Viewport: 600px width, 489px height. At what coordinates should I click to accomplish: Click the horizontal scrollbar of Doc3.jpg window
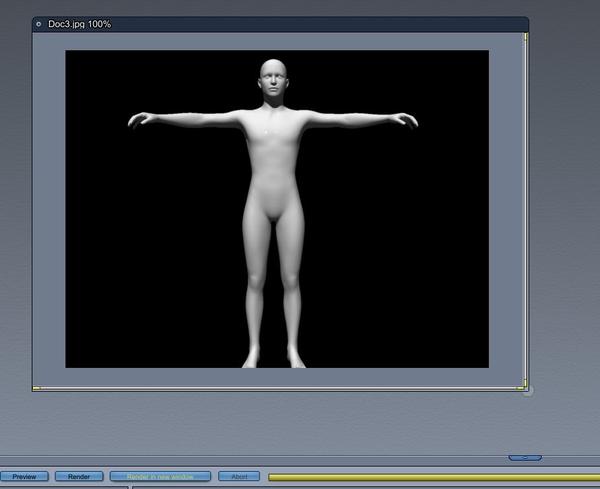pyautogui.click(x=278, y=388)
